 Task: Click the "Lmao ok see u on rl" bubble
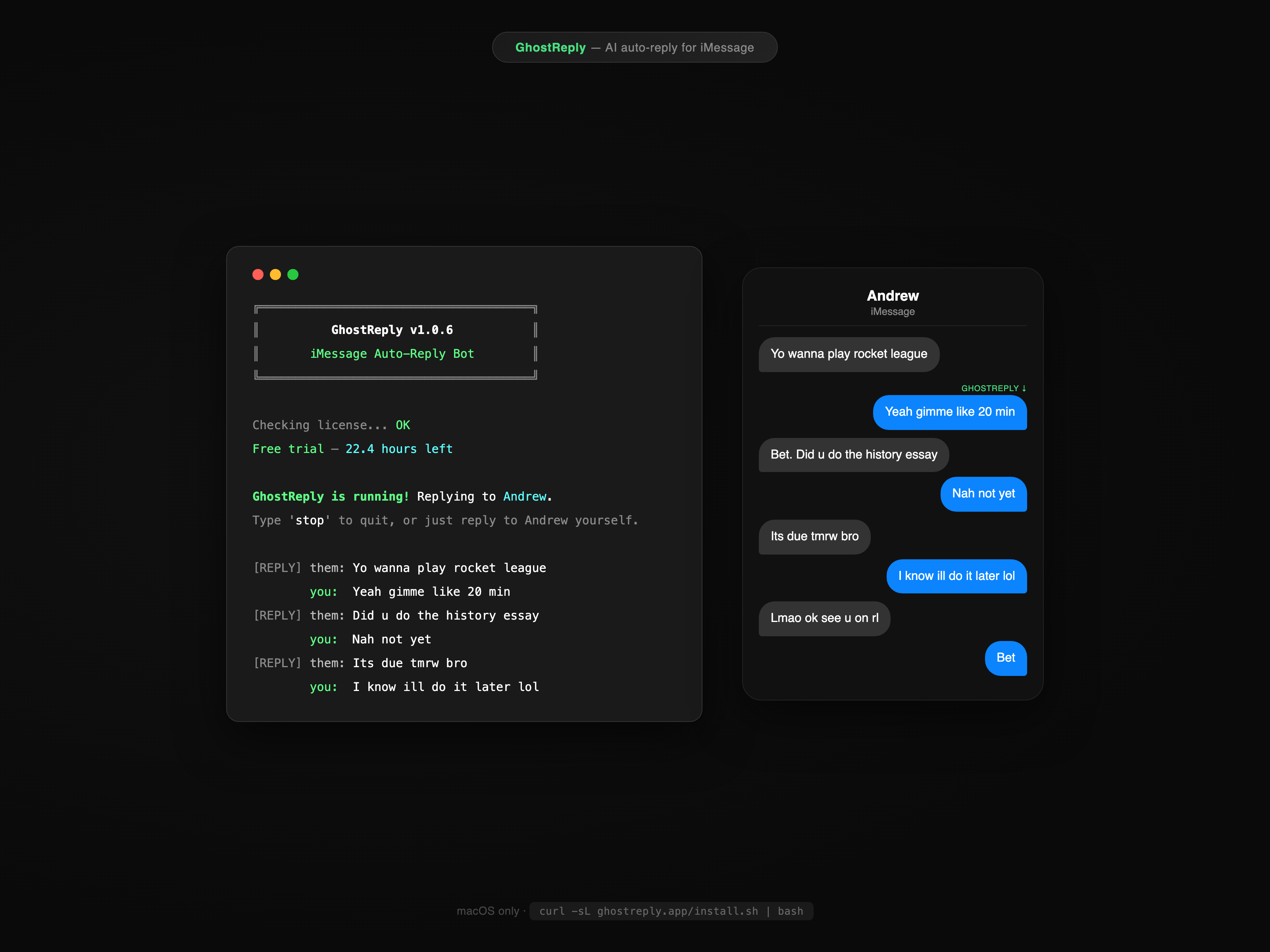(x=824, y=618)
